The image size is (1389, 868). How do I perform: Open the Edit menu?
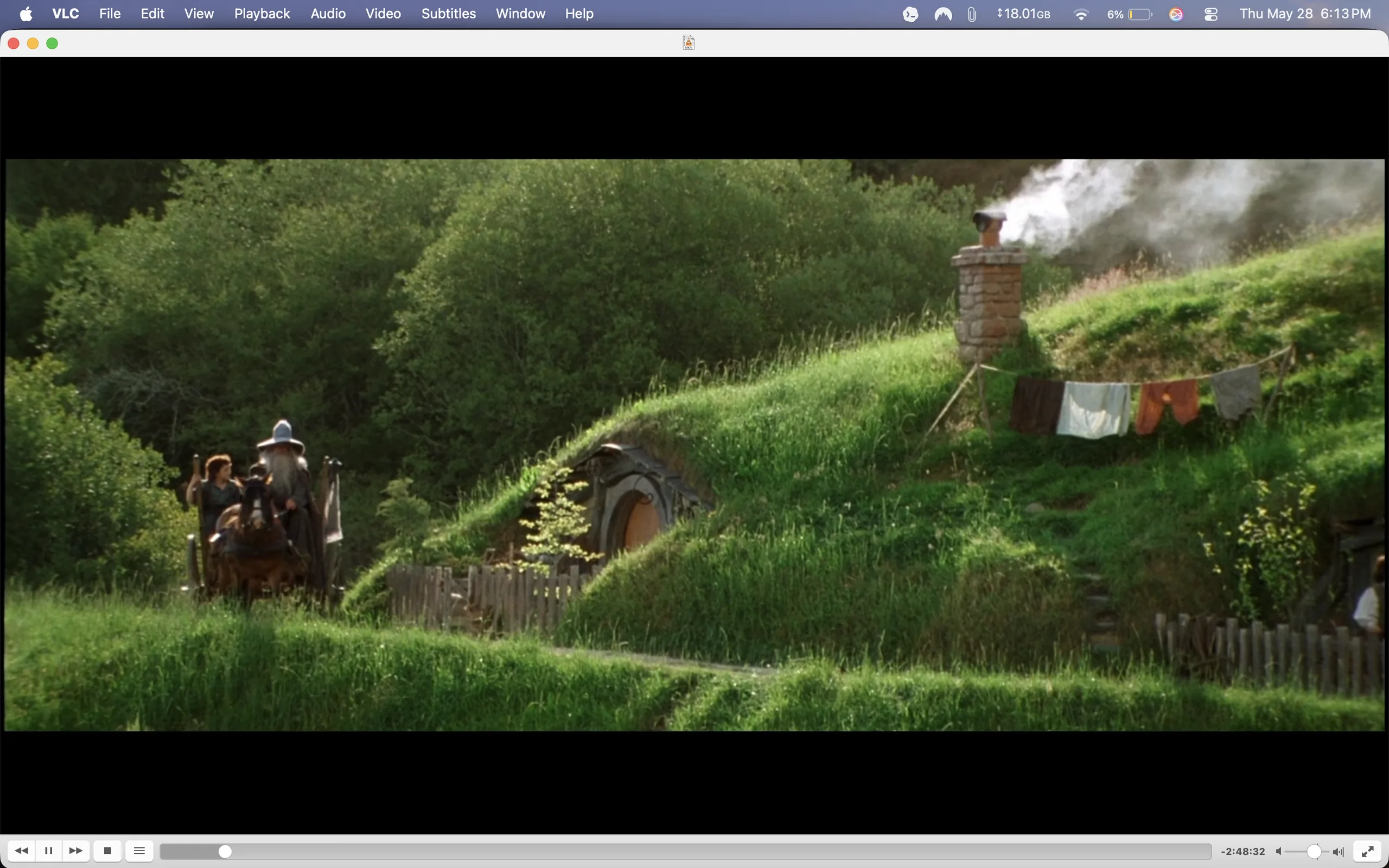(x=152, y=14)
